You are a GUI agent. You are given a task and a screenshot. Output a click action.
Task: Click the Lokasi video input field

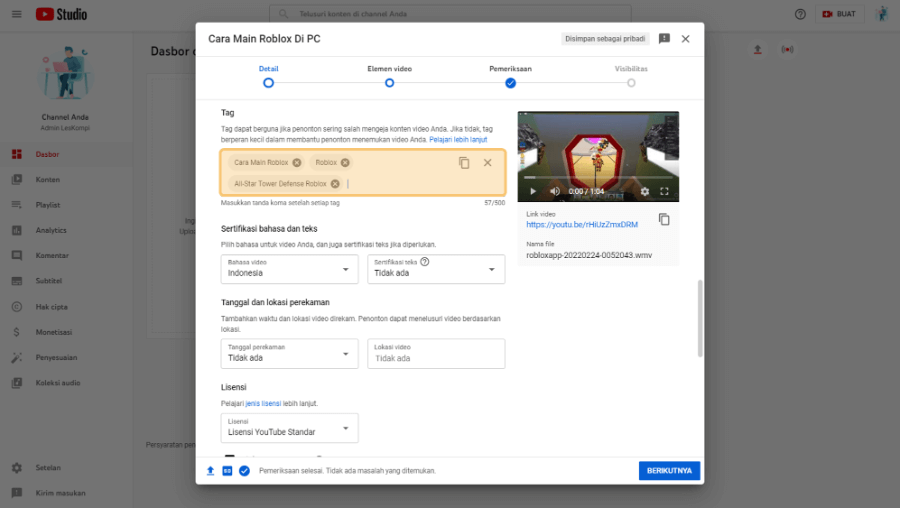tap(436, 354)
